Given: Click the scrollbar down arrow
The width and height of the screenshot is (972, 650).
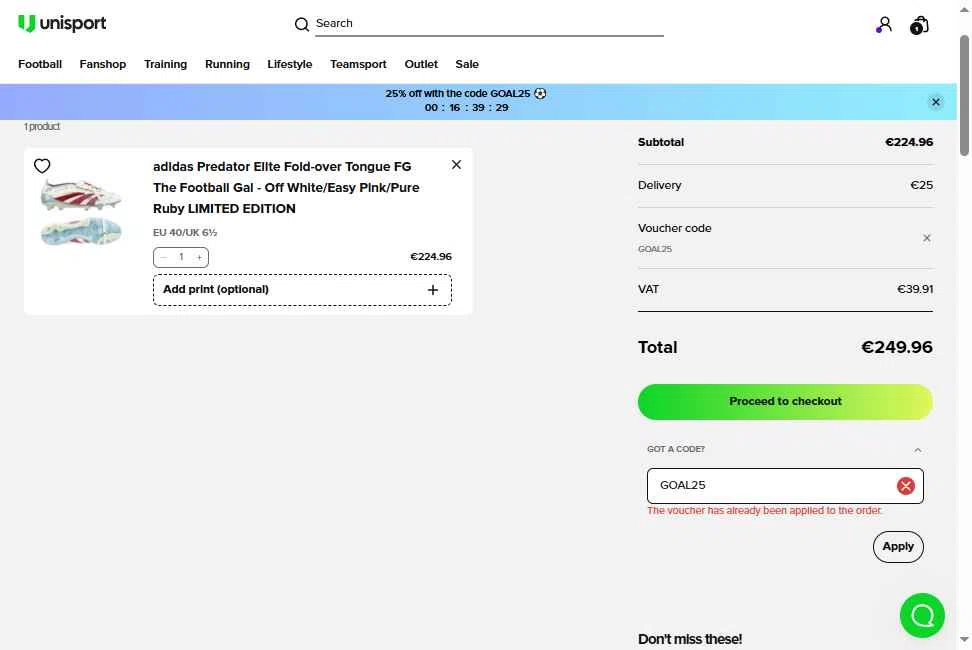Looking at the screenshot, I should pyautogui.click(x=964, y=639).
